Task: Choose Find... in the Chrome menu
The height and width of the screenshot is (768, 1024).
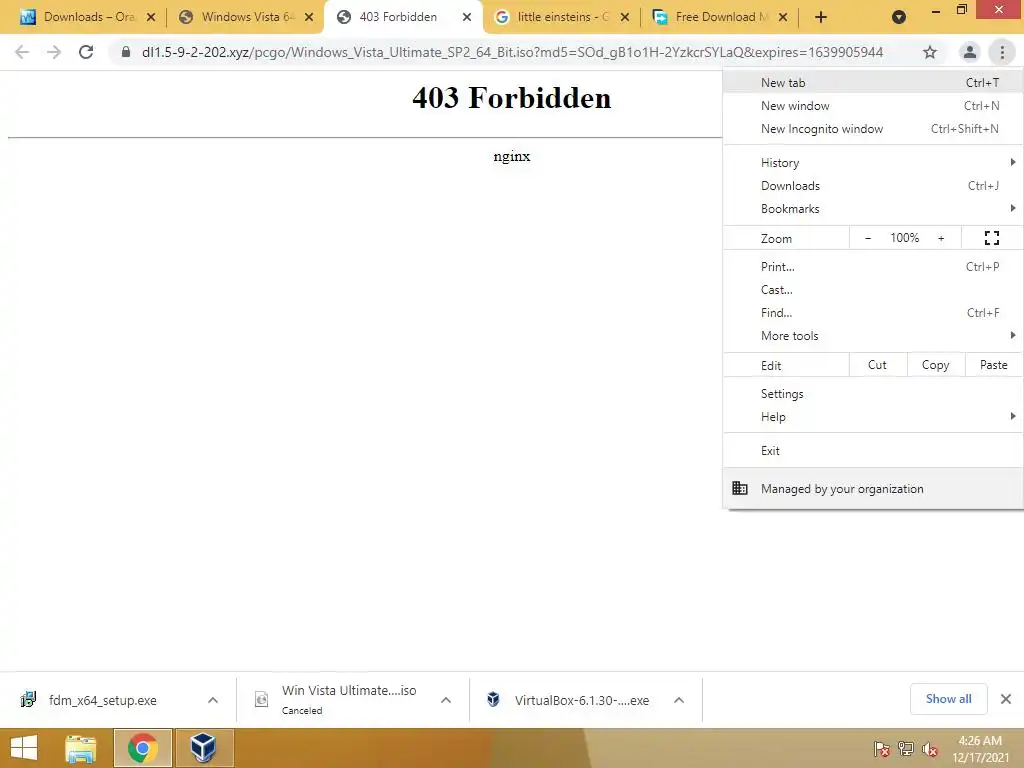Action: click(873, 312)
